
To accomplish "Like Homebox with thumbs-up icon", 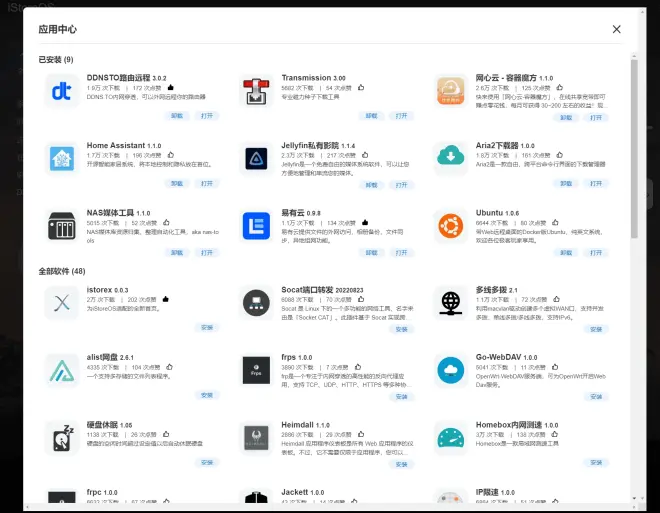I will point(554,434).
